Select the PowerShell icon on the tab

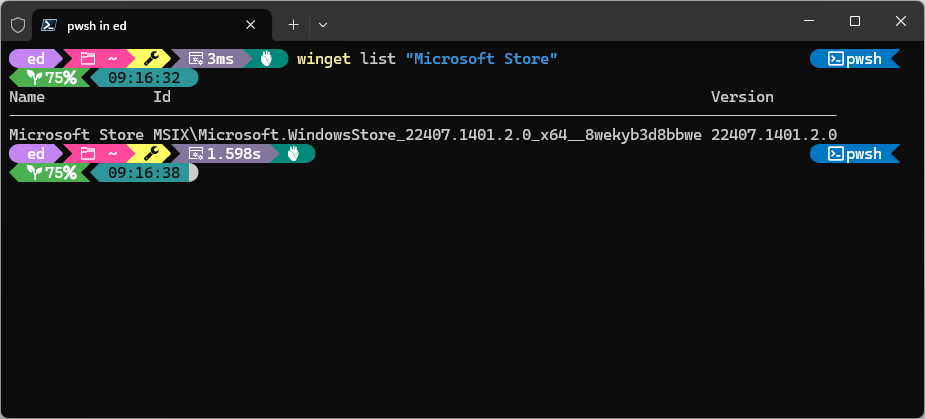click(x=49, y=25)
